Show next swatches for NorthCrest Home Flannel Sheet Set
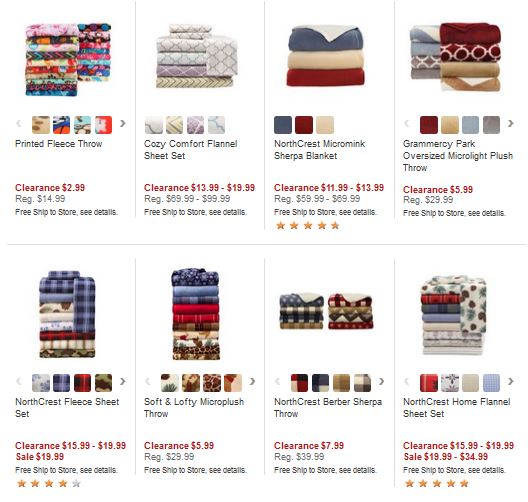Screen dimensions: 528x502 coord(511,381)
